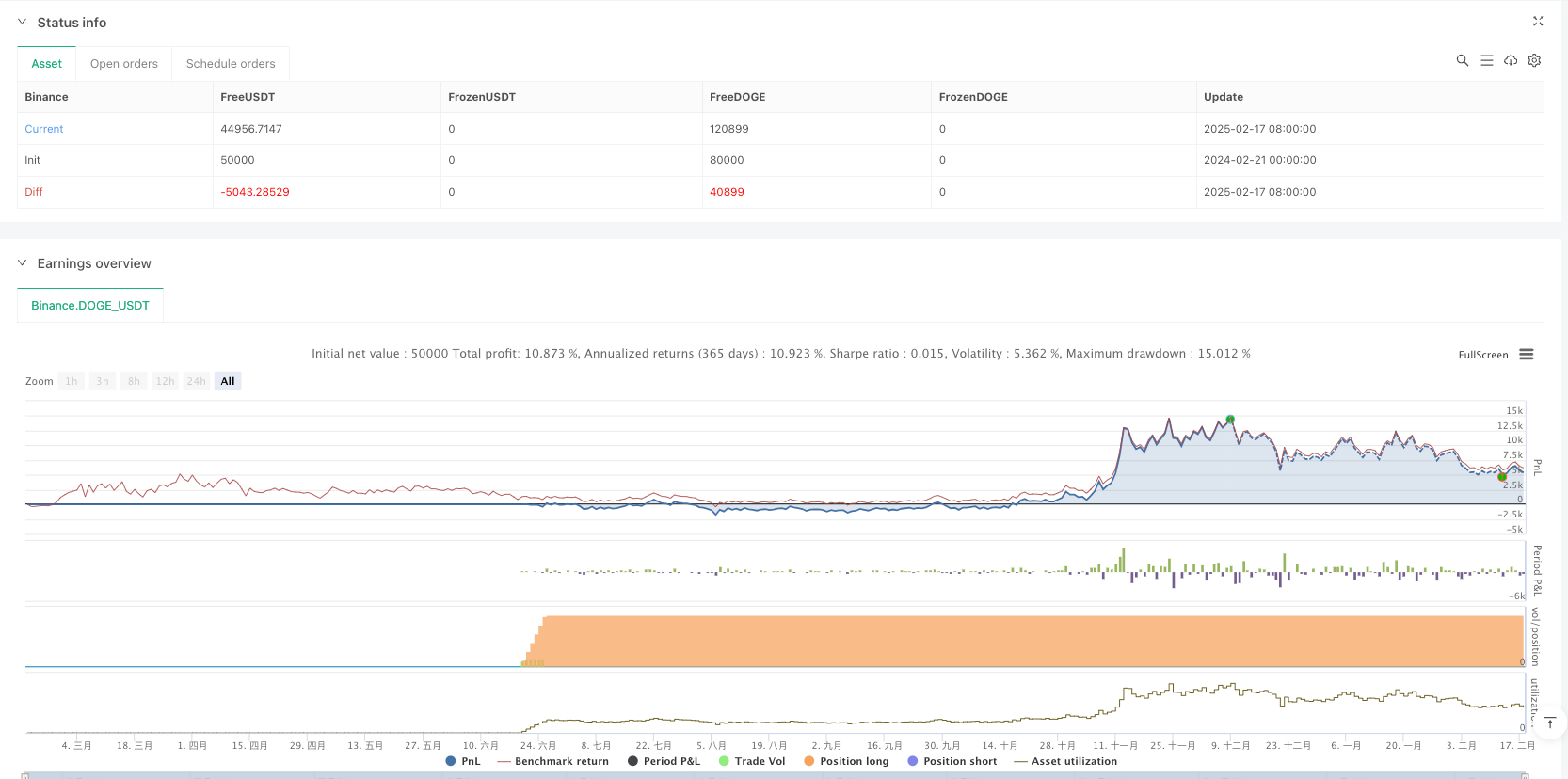
Task: Toggle the Benchmark return legend item
Action: click(x=552, y=761)
